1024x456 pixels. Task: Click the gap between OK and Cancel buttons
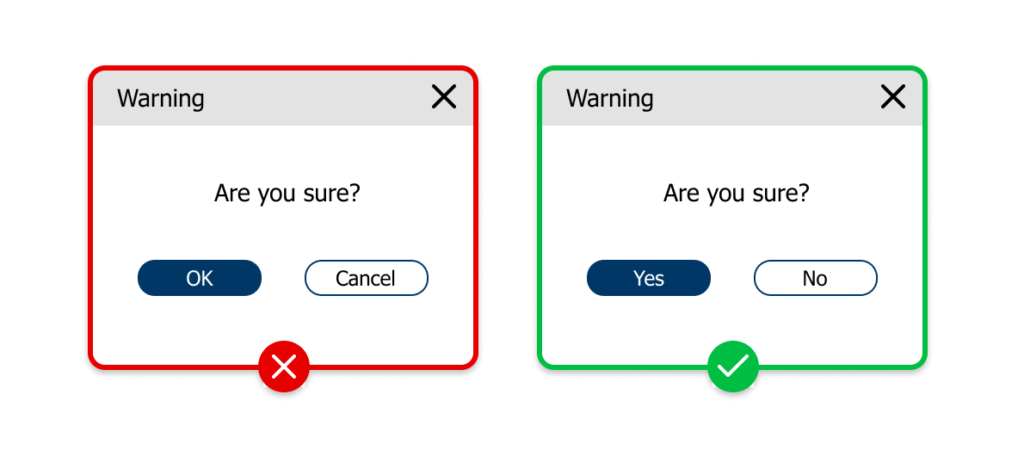pos(283,278)
